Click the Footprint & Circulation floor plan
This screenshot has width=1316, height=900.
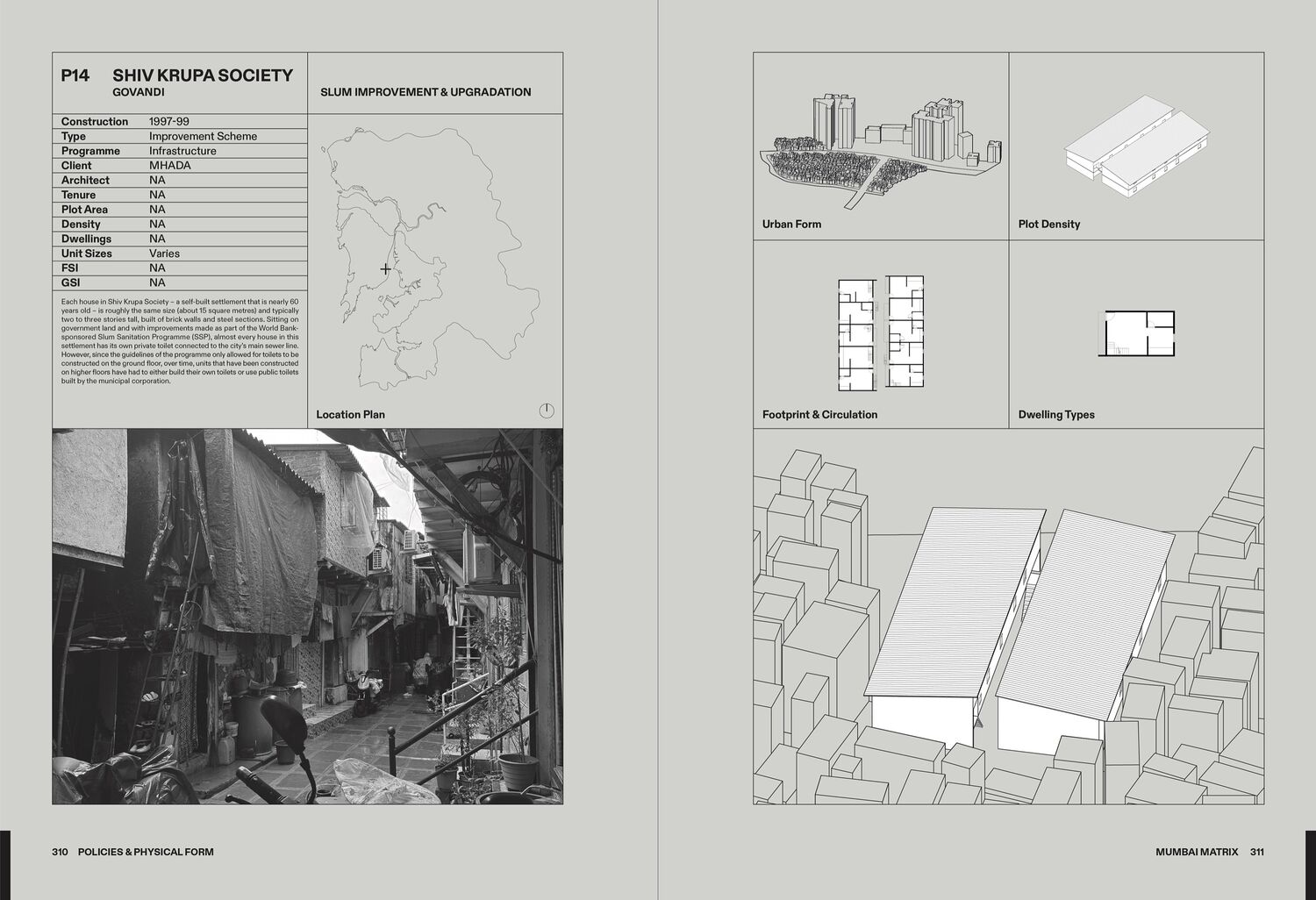coord(881,332)
